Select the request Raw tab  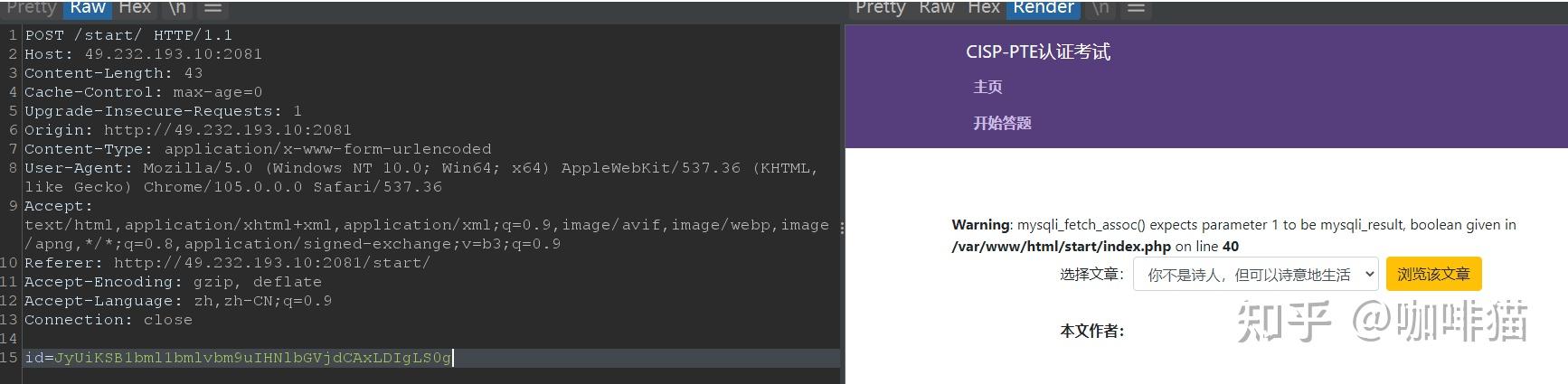tap(88, 8)
